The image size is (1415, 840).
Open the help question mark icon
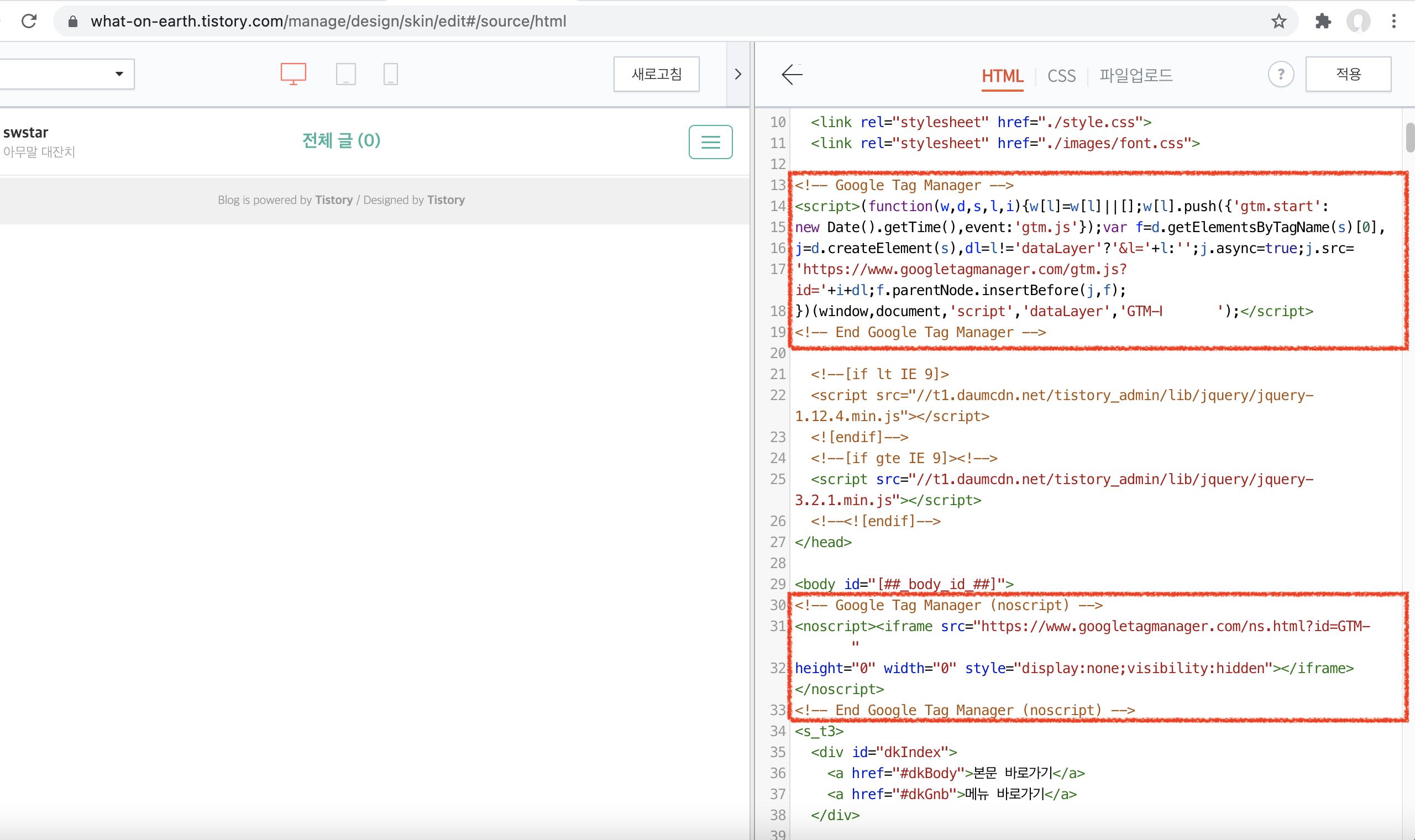[x=1281, y=74]
